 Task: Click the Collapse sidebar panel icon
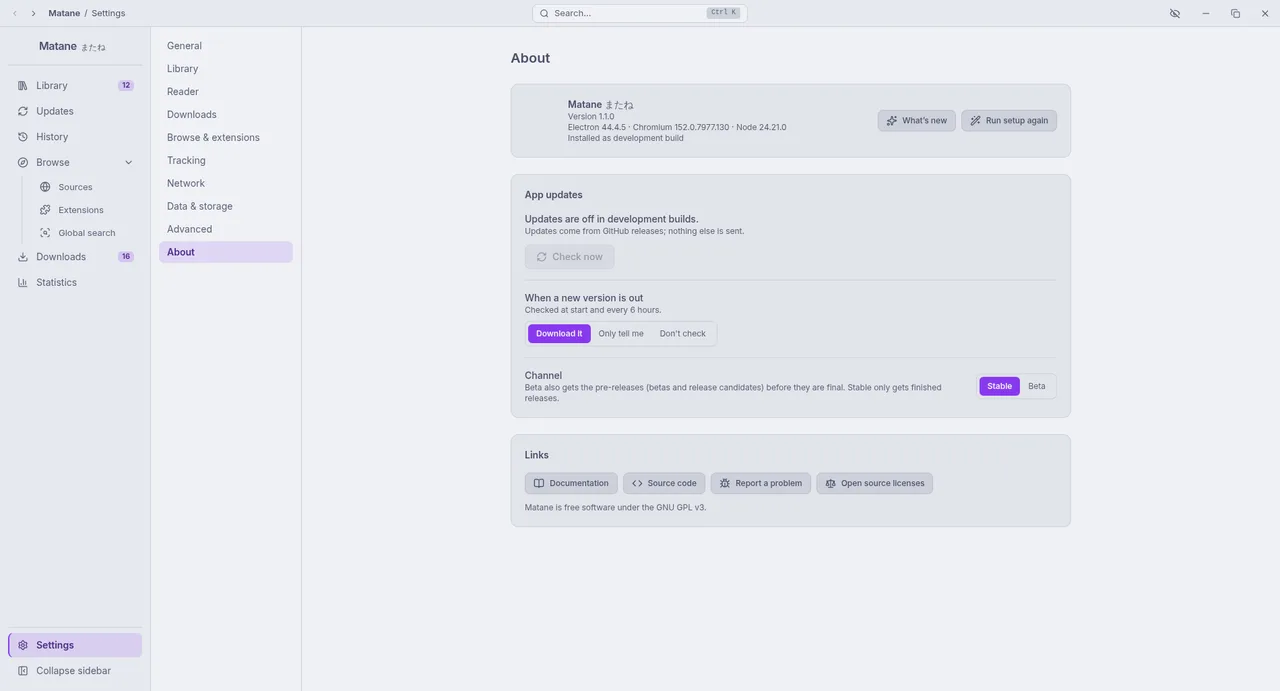tap(23, 671)
